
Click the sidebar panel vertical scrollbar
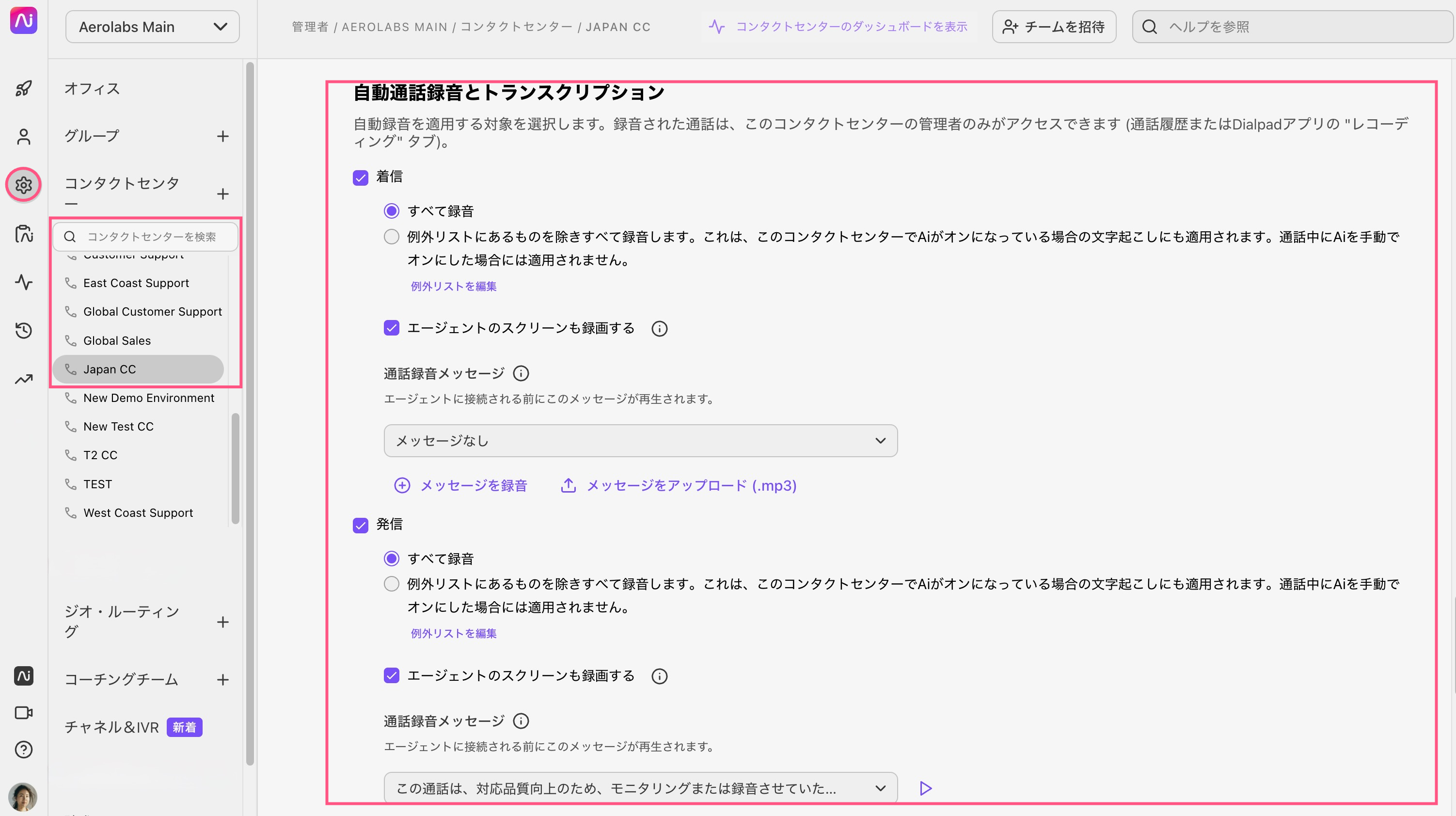click(250, 414)
